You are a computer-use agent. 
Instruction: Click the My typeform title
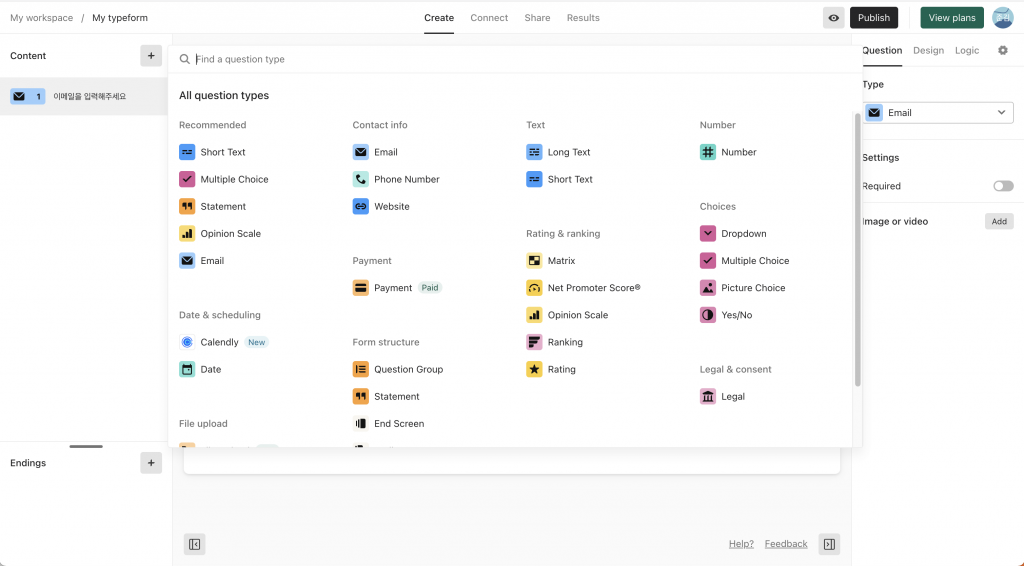(120, 18)
